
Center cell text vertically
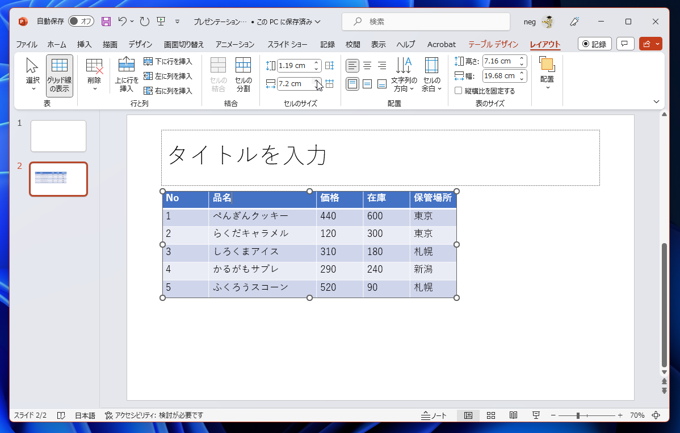[367, 84]
